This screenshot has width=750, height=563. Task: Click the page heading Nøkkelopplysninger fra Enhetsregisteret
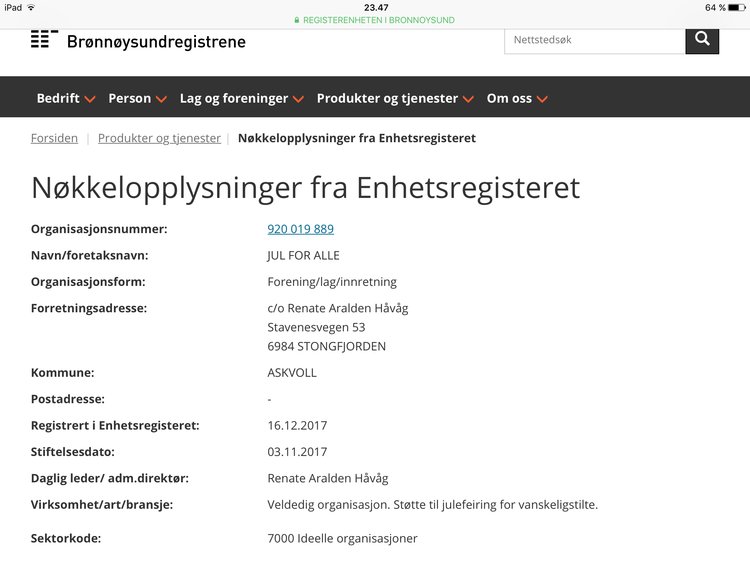tap(306, 188)
